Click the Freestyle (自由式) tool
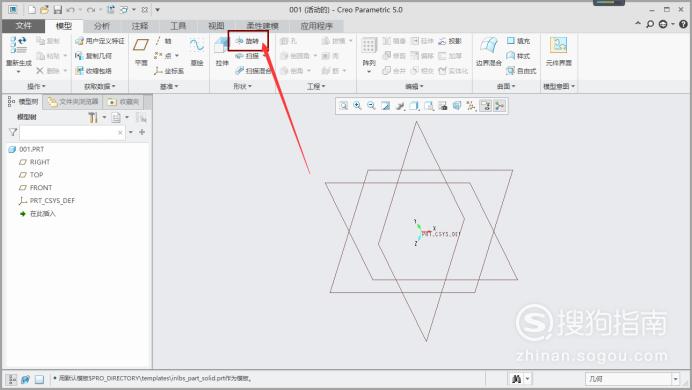Viewport: 692px width, 390px height. pos(521,71)
